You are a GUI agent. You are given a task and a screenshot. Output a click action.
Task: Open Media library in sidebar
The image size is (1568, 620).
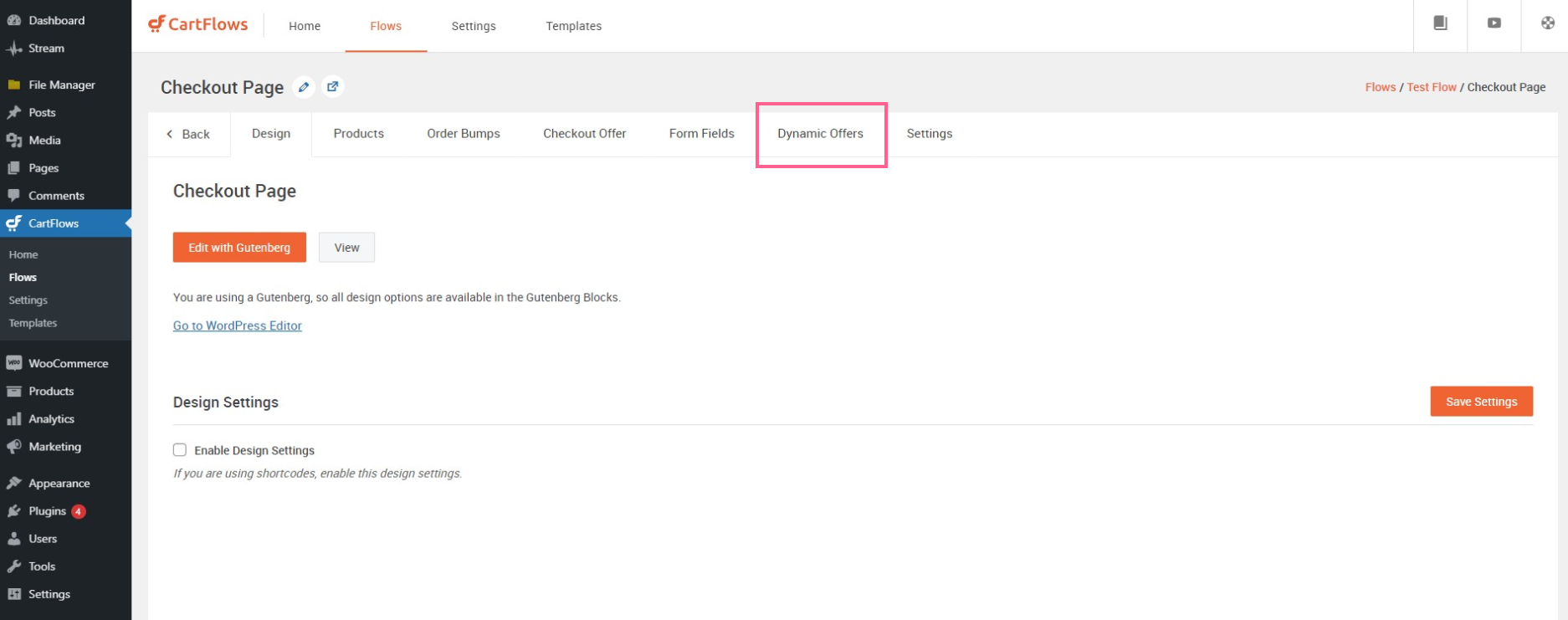coord(44,141)
